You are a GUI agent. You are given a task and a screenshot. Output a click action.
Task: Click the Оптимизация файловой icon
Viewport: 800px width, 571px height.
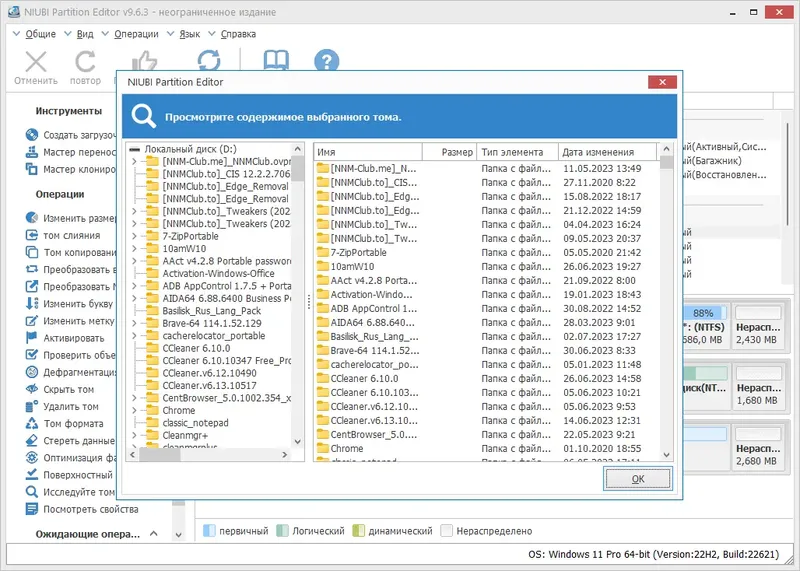coord(32,457)
